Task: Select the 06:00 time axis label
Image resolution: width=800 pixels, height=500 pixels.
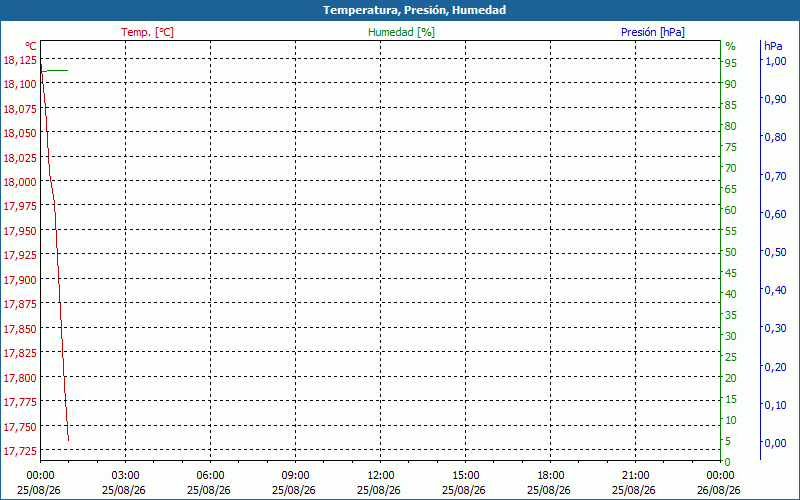Action: 210,476
